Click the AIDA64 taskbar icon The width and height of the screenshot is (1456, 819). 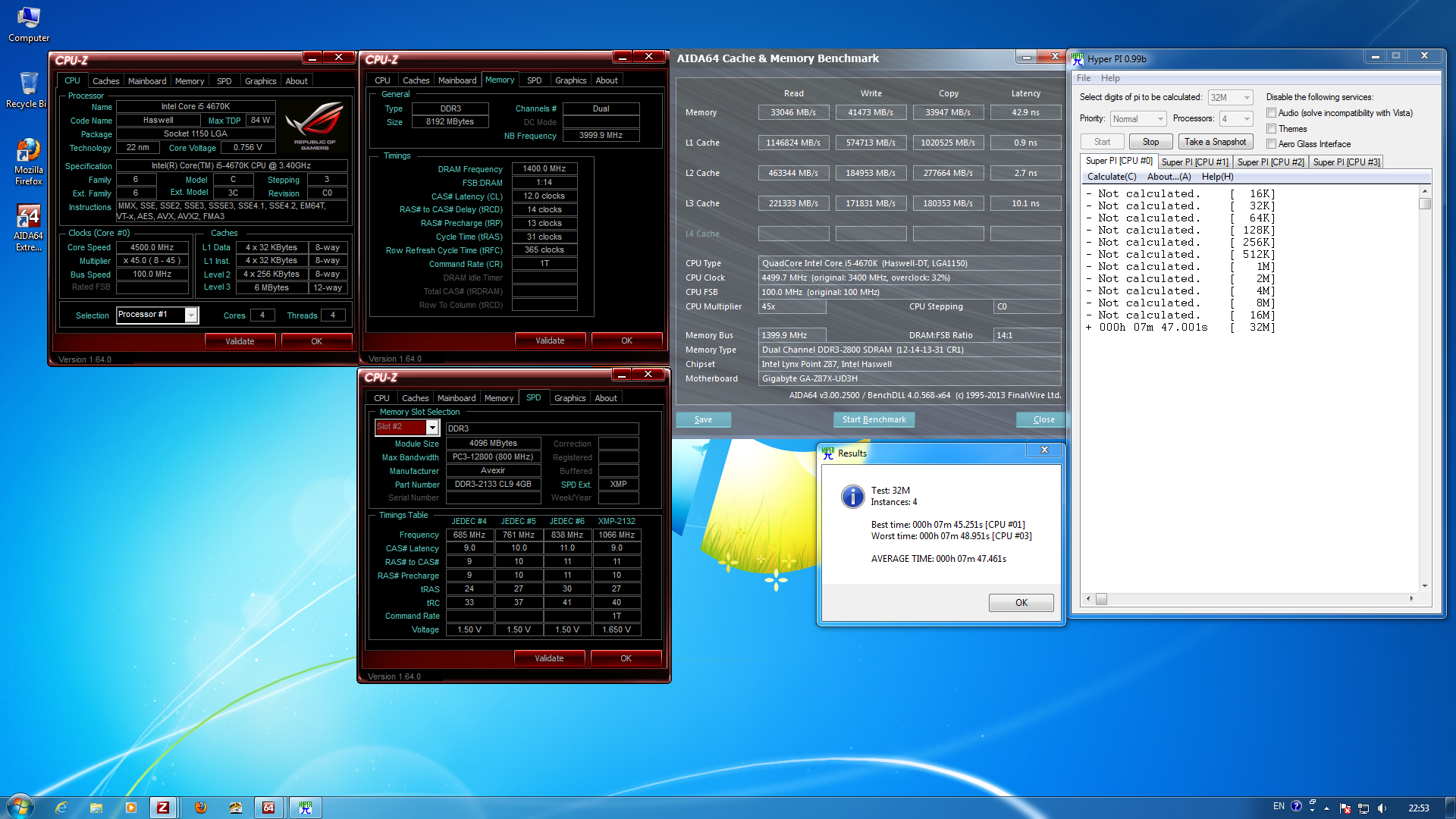pos(268,808)
